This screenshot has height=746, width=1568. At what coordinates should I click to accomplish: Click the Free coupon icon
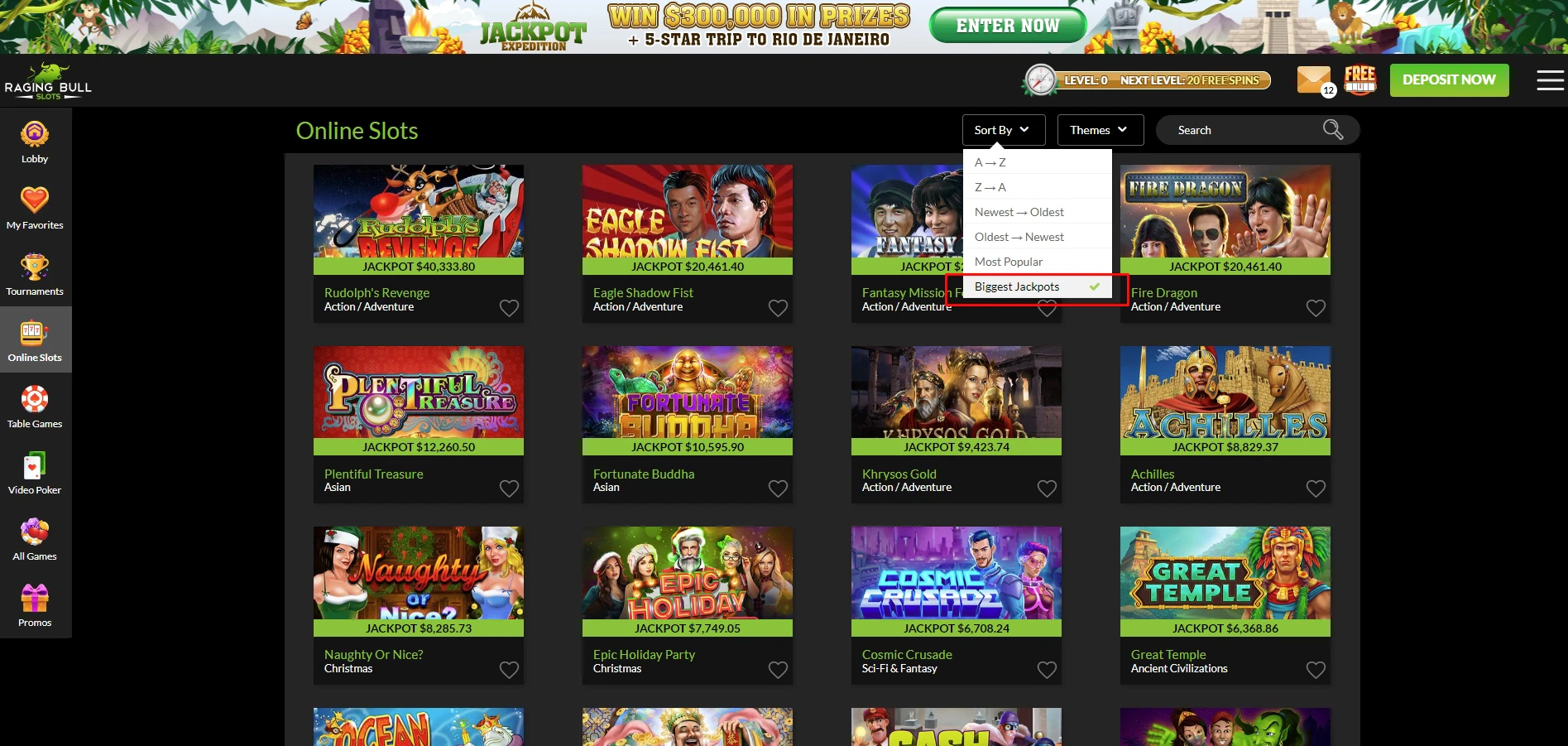pyautogui.click(x=1359, y=79)
